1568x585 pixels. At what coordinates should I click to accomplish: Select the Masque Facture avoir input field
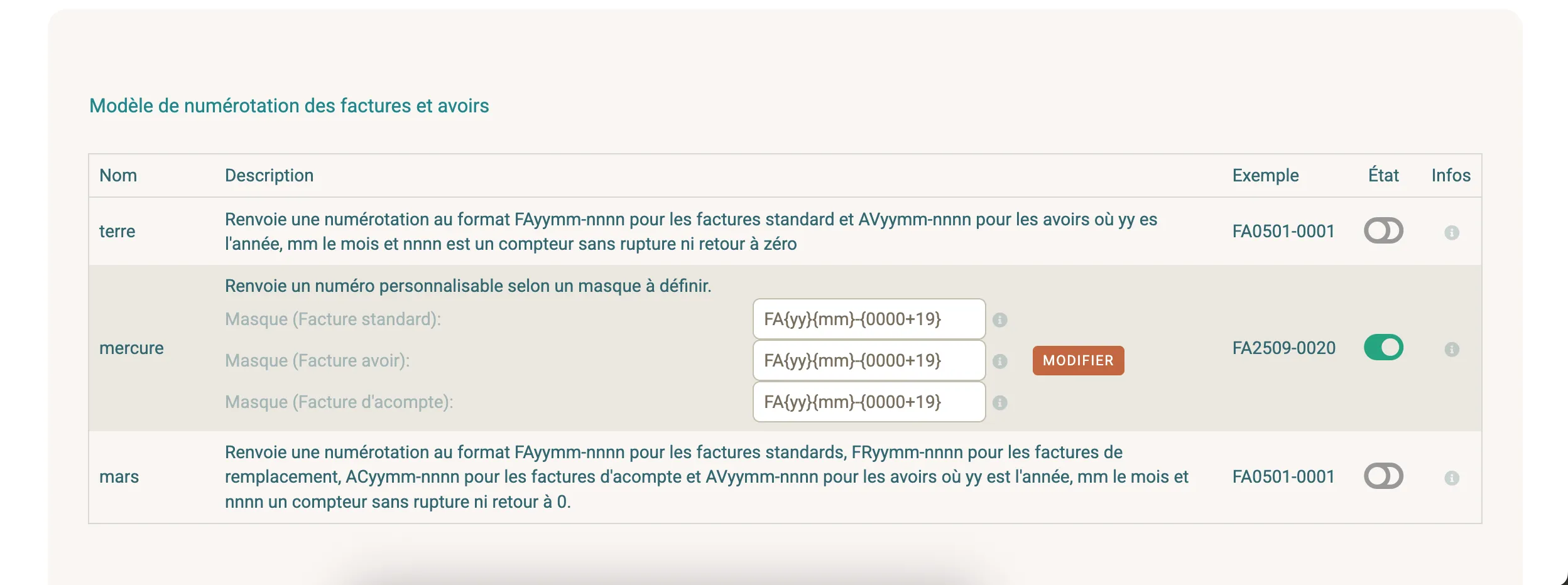point(869,360)
